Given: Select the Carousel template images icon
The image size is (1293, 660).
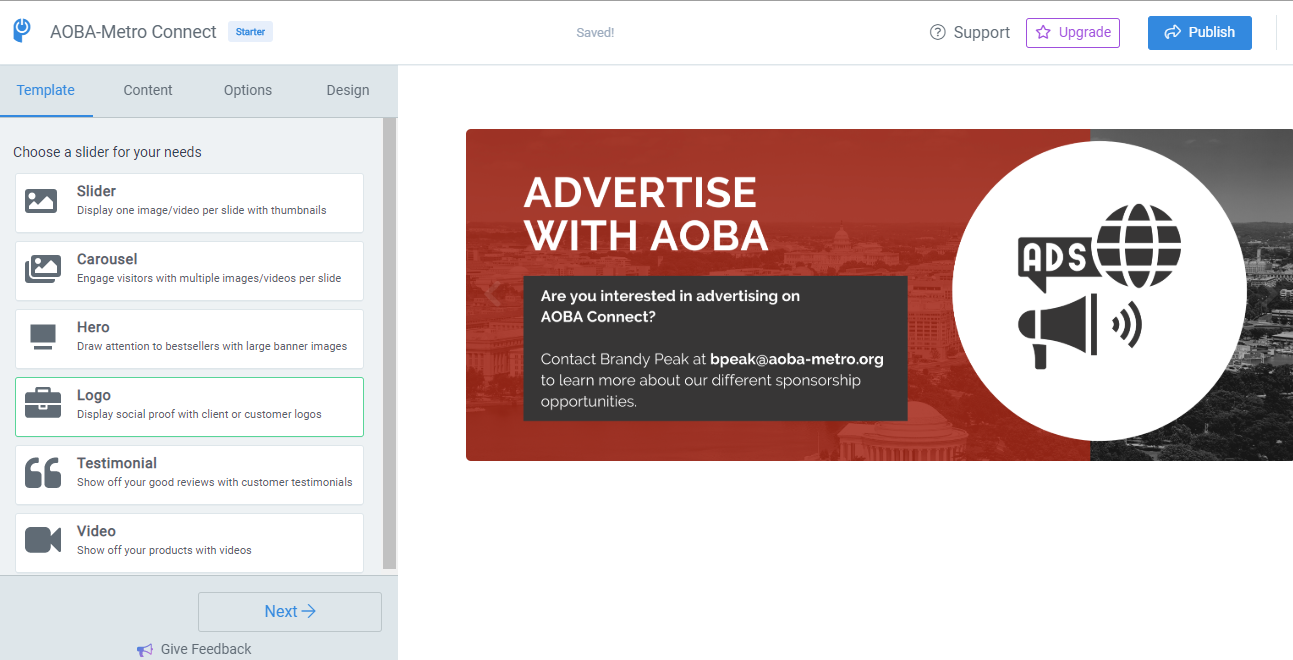Looking at the screenshot, I should [x=43, y=269].
